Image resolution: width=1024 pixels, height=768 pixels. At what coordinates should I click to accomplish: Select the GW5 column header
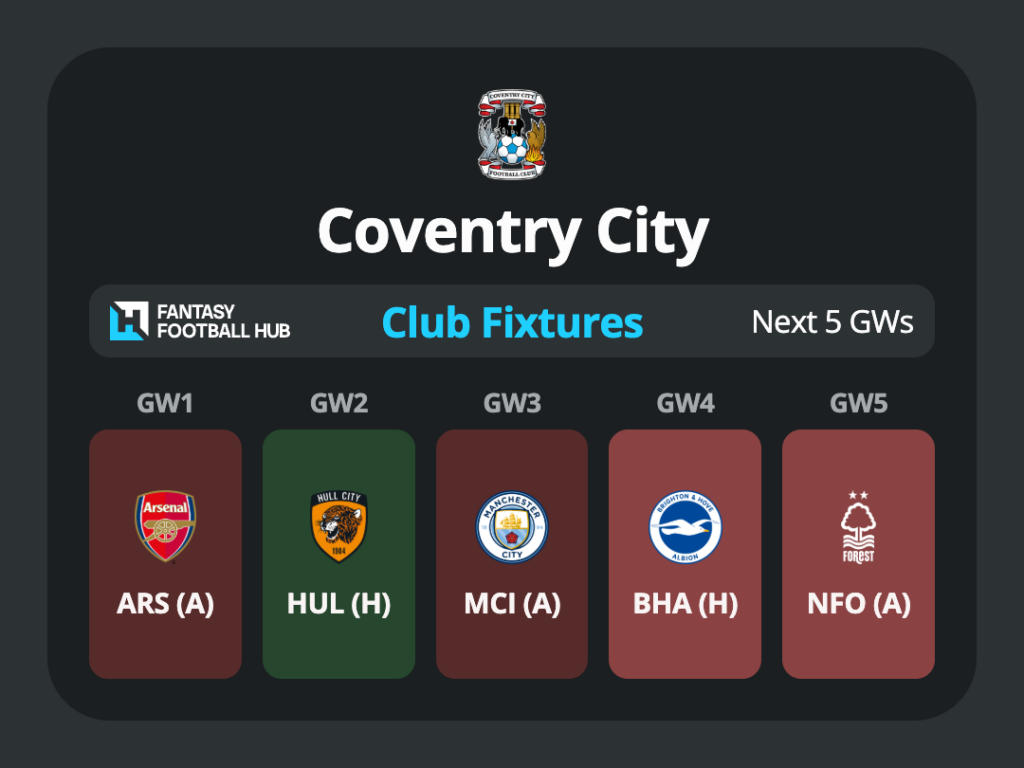click(858, 403)
